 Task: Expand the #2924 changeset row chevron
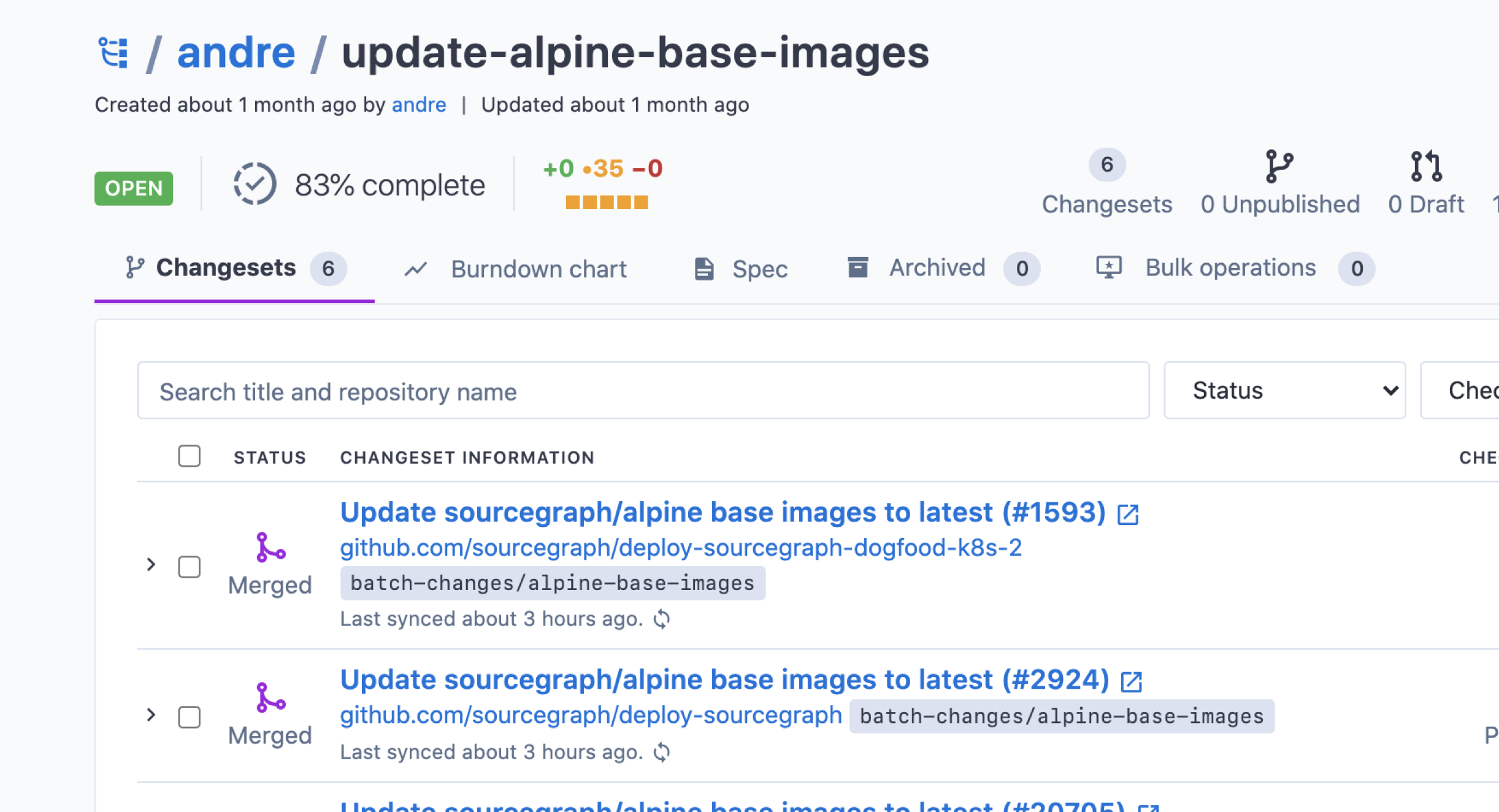point(151,714)
